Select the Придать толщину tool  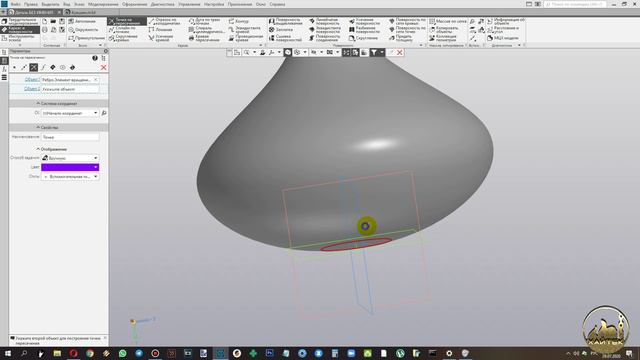(x=400, y=38)
